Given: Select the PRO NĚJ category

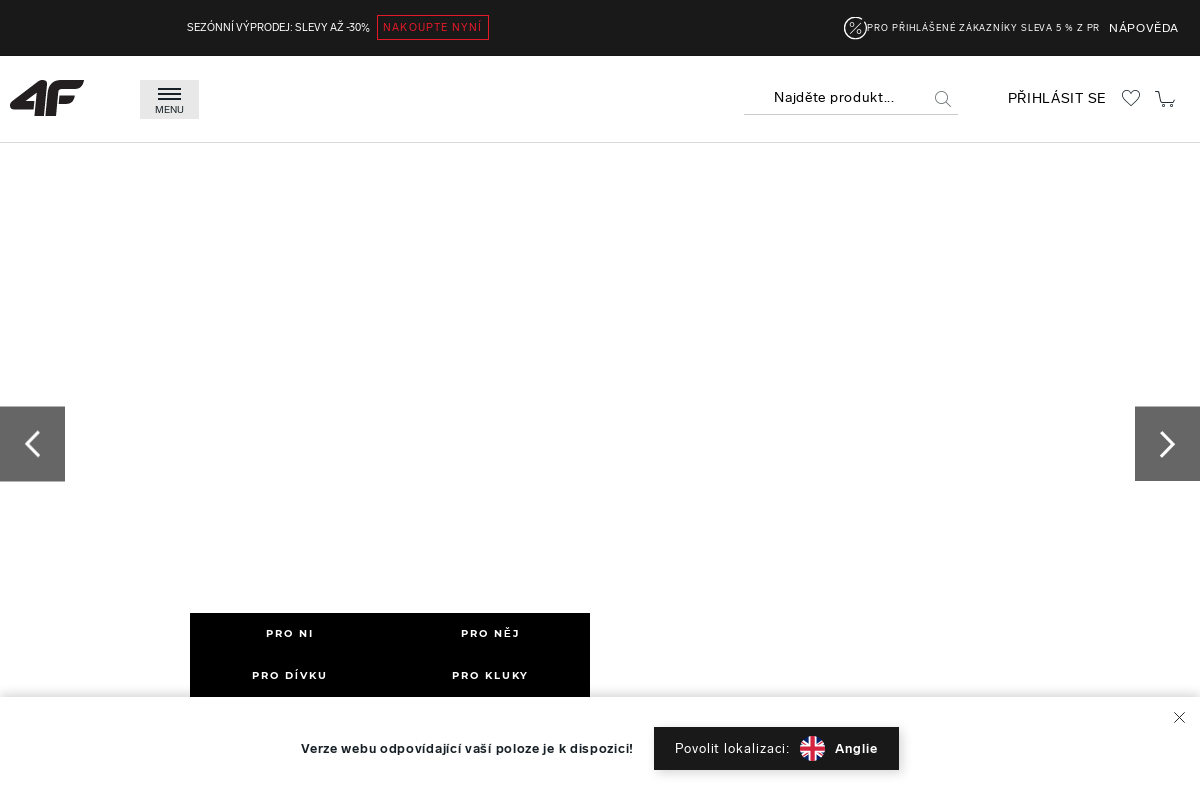Looking at the screenshot, I should 490,633.
